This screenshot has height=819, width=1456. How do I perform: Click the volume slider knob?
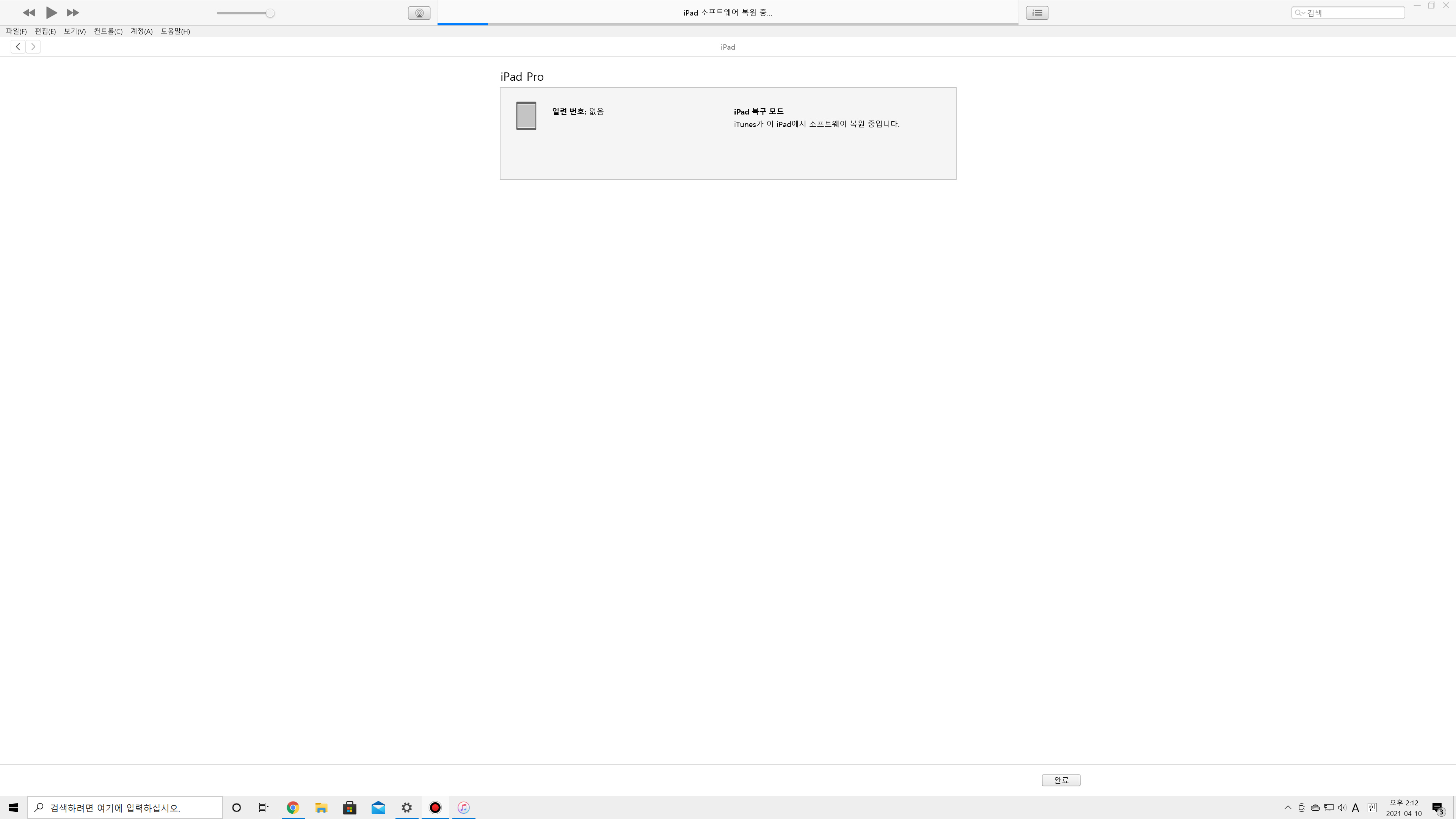pos(270,13)
